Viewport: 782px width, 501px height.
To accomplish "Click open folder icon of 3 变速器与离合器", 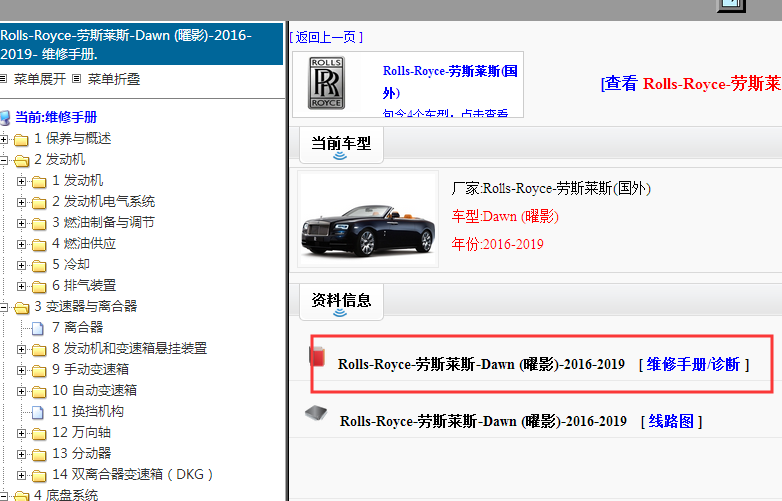I will click(21, 308).
